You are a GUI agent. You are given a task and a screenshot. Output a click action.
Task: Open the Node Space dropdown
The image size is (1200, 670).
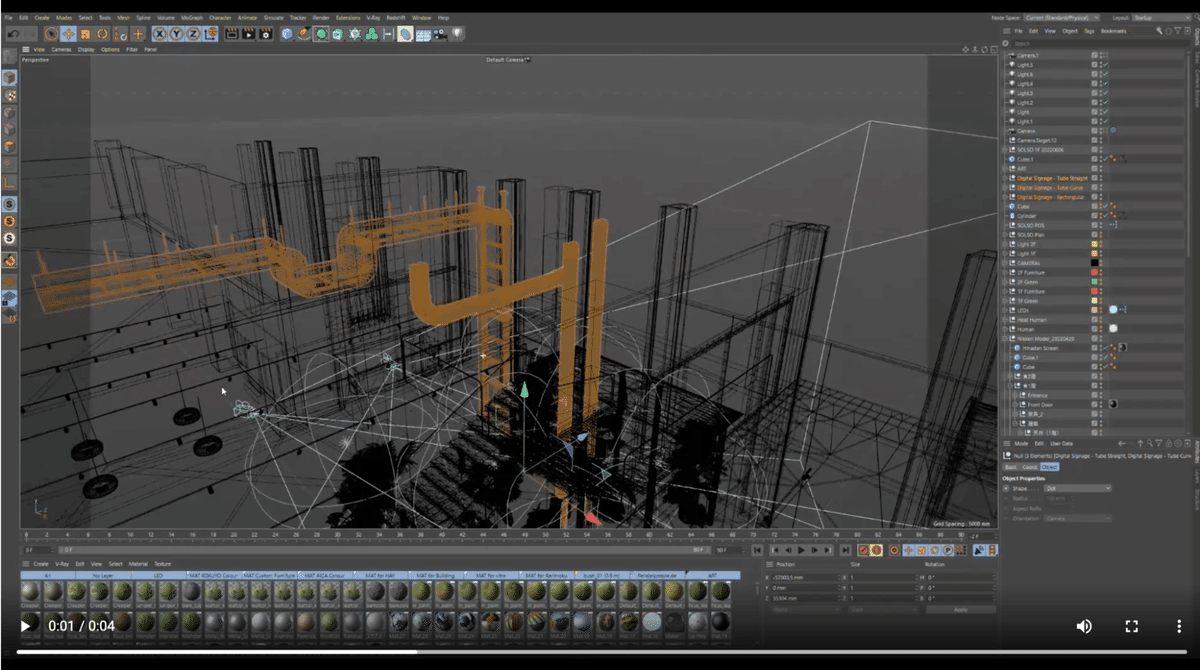pyautogui.click(x=1061, y=18)
